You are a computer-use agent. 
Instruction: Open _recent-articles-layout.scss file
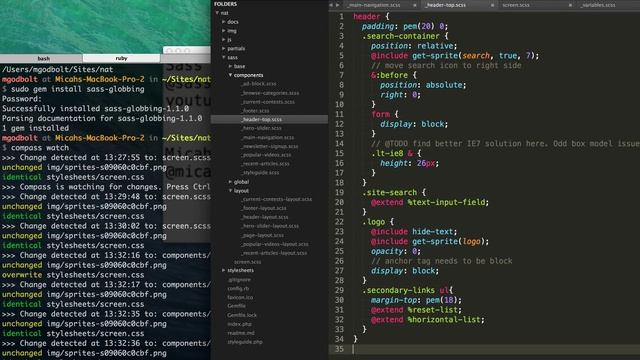274,253
